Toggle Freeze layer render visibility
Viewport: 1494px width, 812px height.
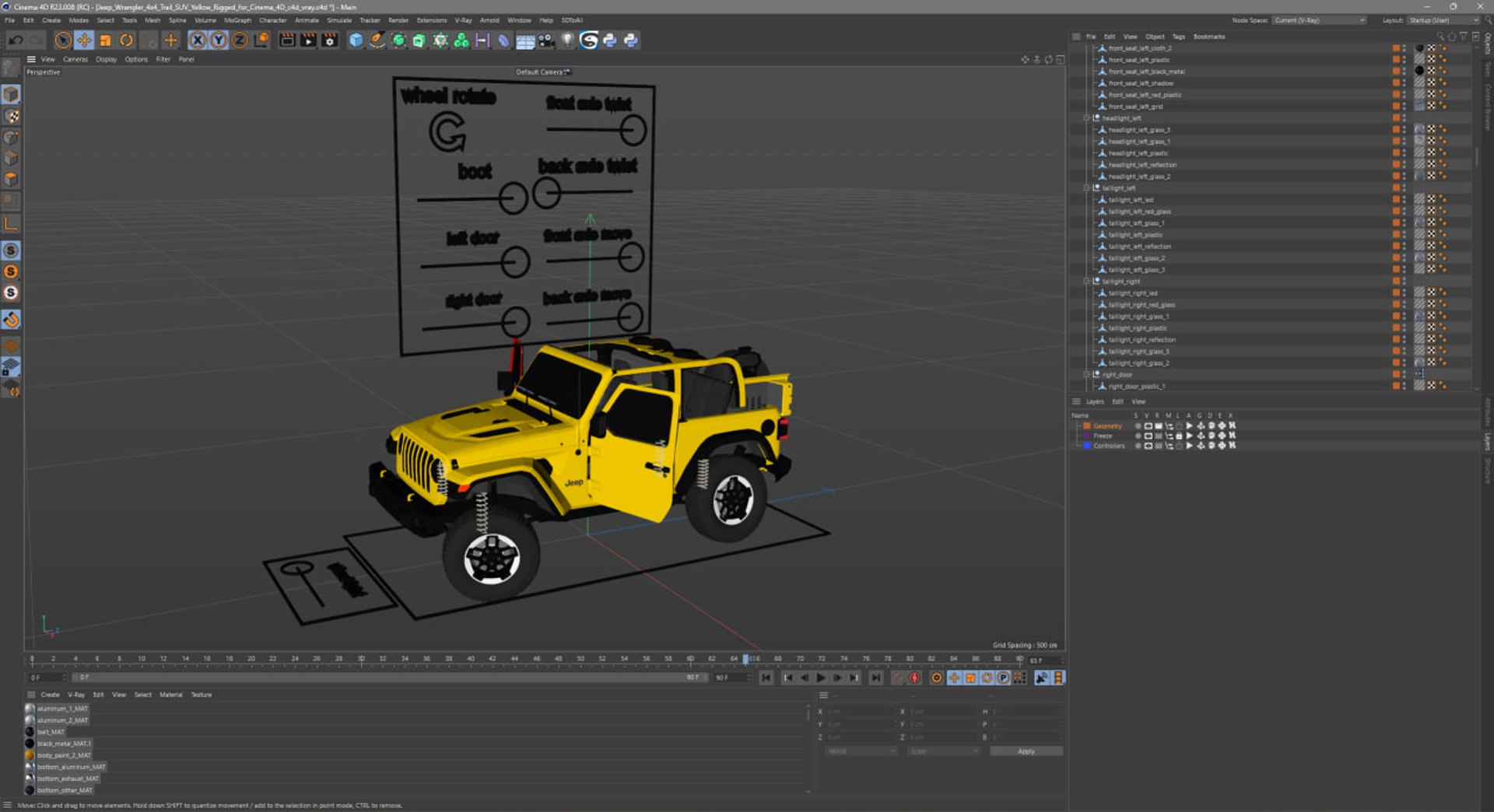1158,436
